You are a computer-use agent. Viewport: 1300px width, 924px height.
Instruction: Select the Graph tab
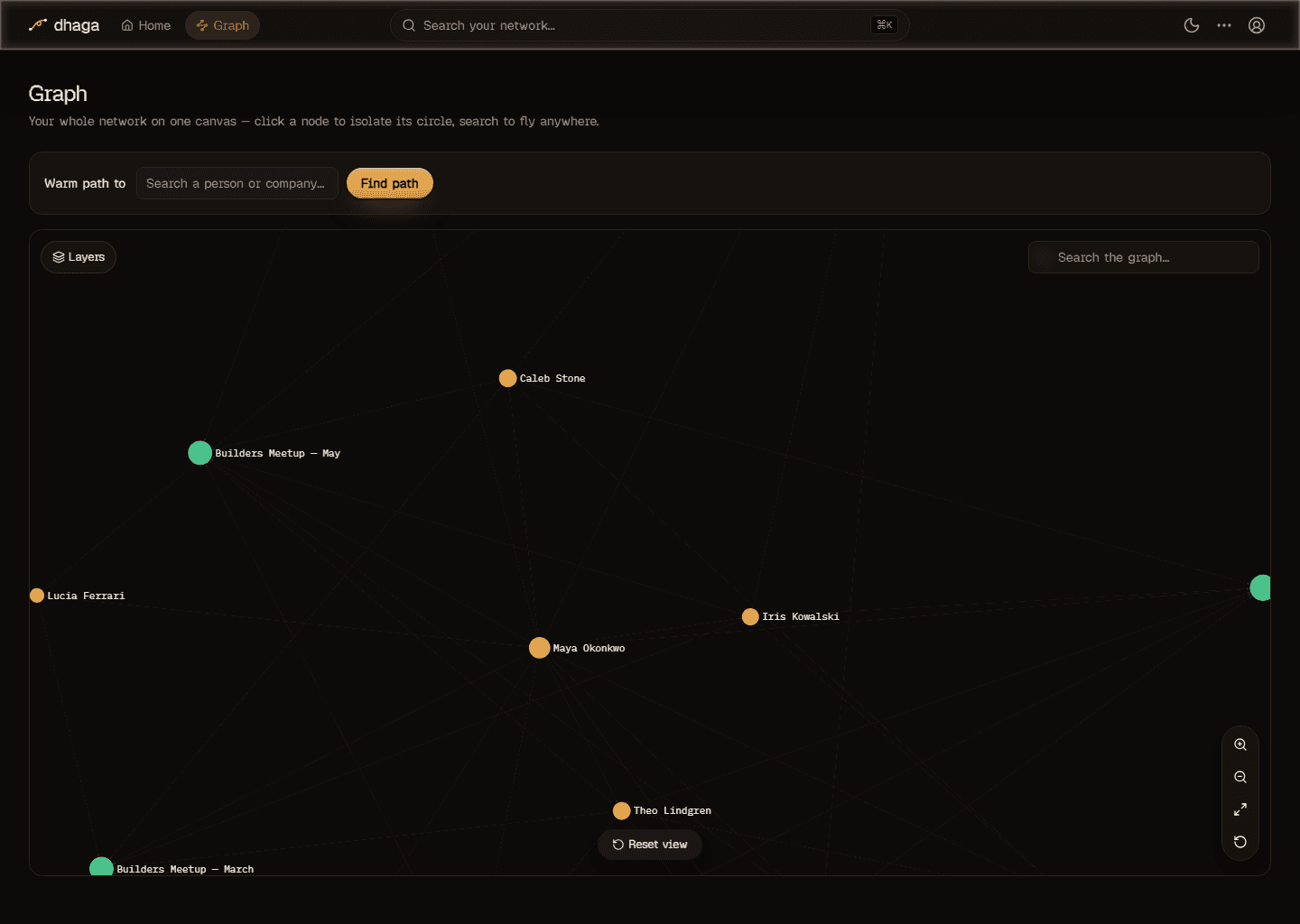tap(223, 25)
